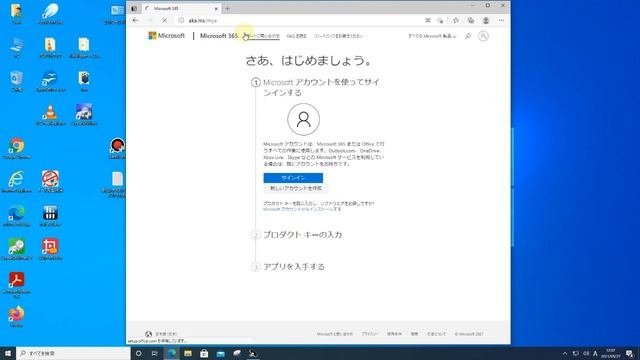Open the Recycle Bin desktop icon
Screen dimensions: 640x360
point(17,81)
